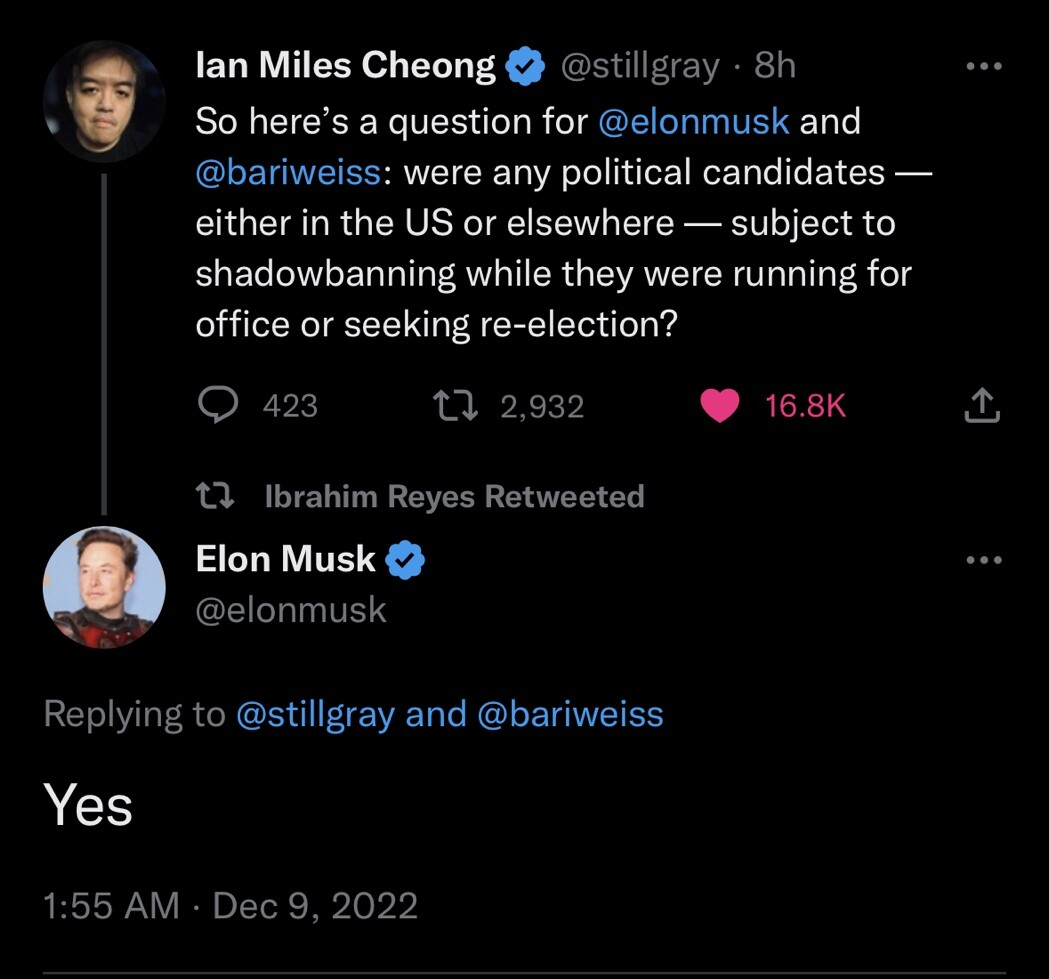This screenshot has width=1049, height=979.
Task: Click the retweet icon beside Ibrahim Reyes Retweeted
Action: 216,497
